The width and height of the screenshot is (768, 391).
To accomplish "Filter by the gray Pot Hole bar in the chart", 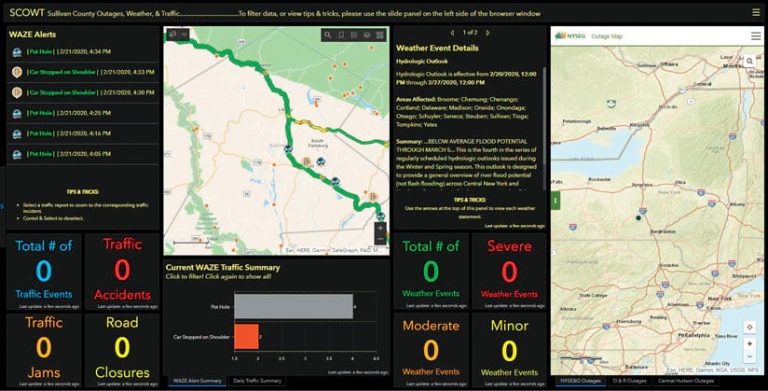I will pos(293,307).
